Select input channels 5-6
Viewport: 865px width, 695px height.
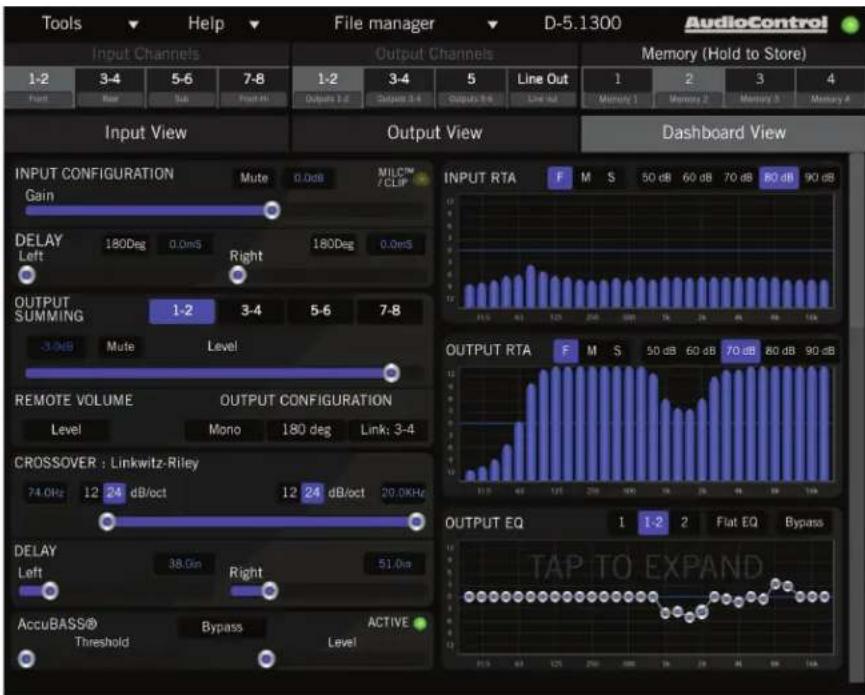tap(181, 88)
